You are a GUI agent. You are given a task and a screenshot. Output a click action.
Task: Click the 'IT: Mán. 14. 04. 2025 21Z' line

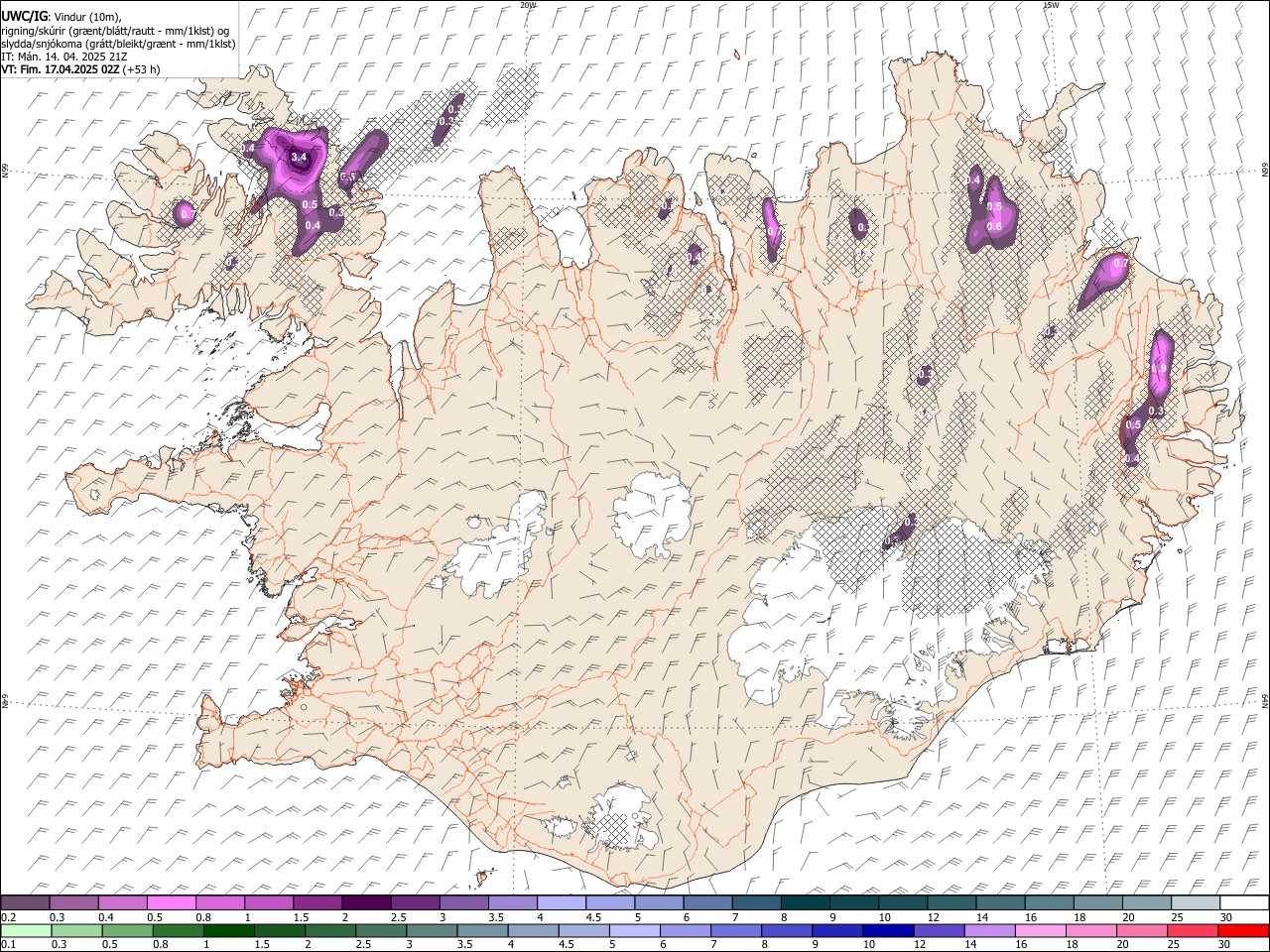coord(64,57)
